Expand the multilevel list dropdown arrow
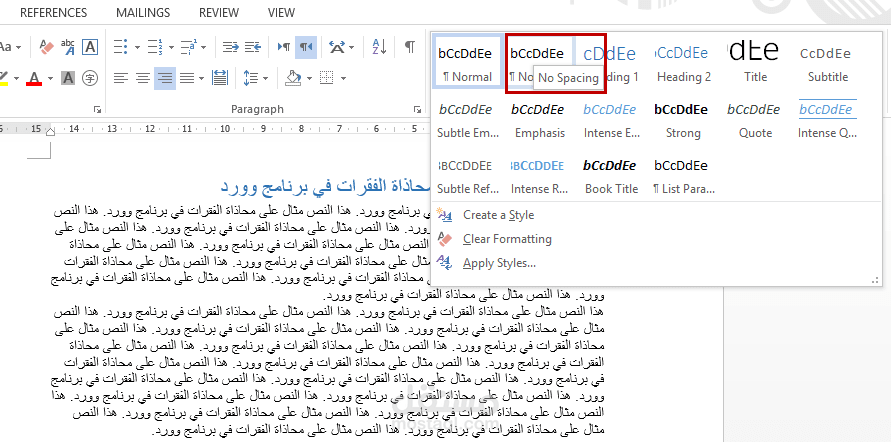The image size is (891, 442). tap(204, 47)
